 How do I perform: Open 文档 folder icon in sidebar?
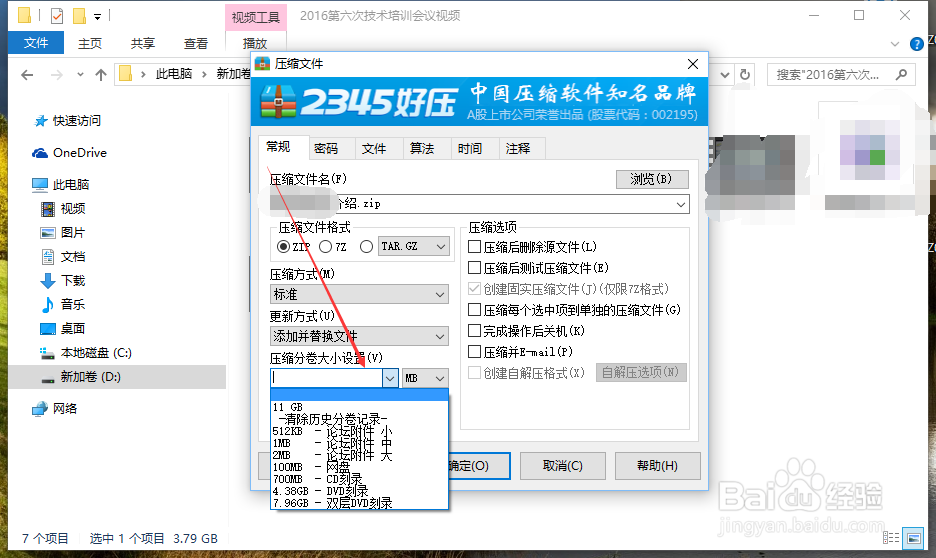tap(48, 257)
